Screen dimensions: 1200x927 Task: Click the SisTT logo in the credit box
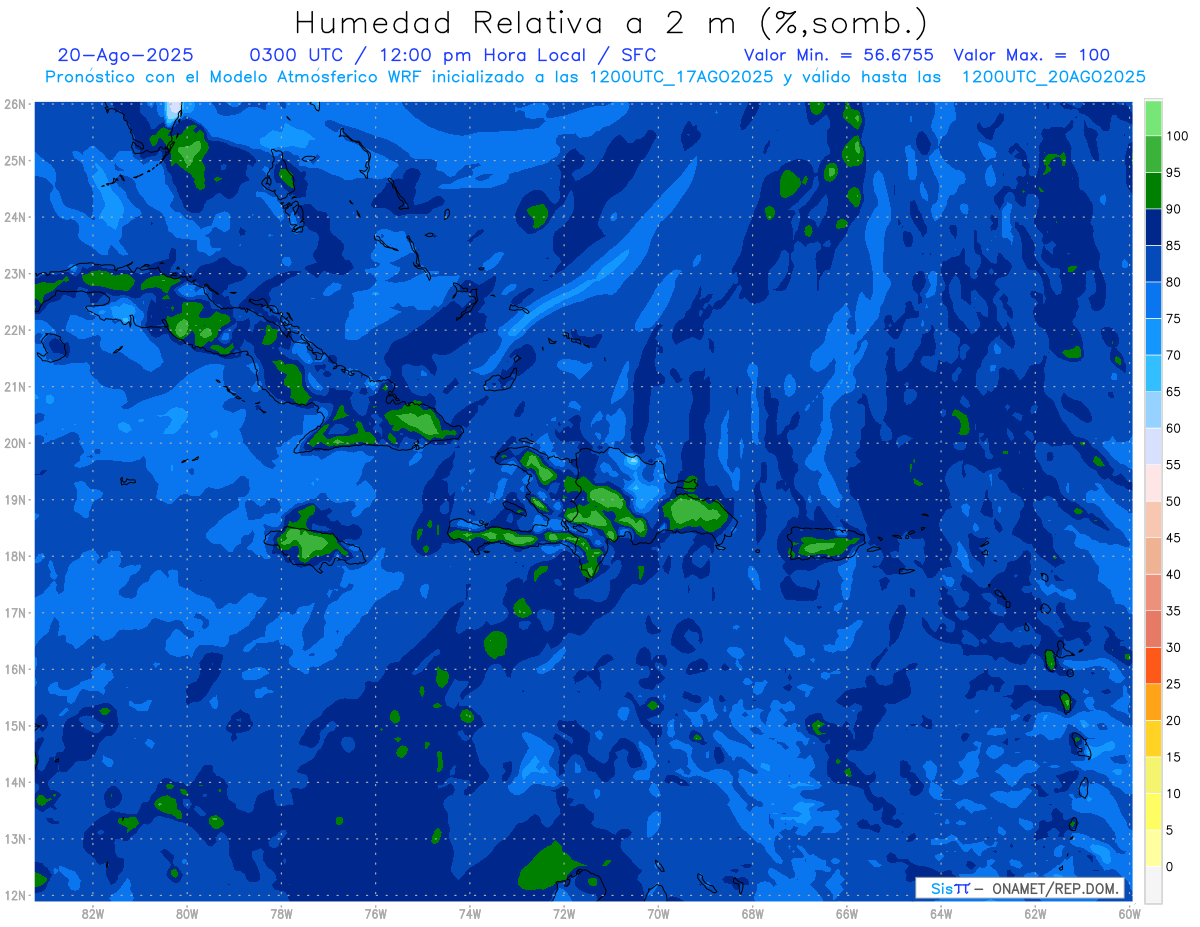pyautogui.click(x=950, y=889)
